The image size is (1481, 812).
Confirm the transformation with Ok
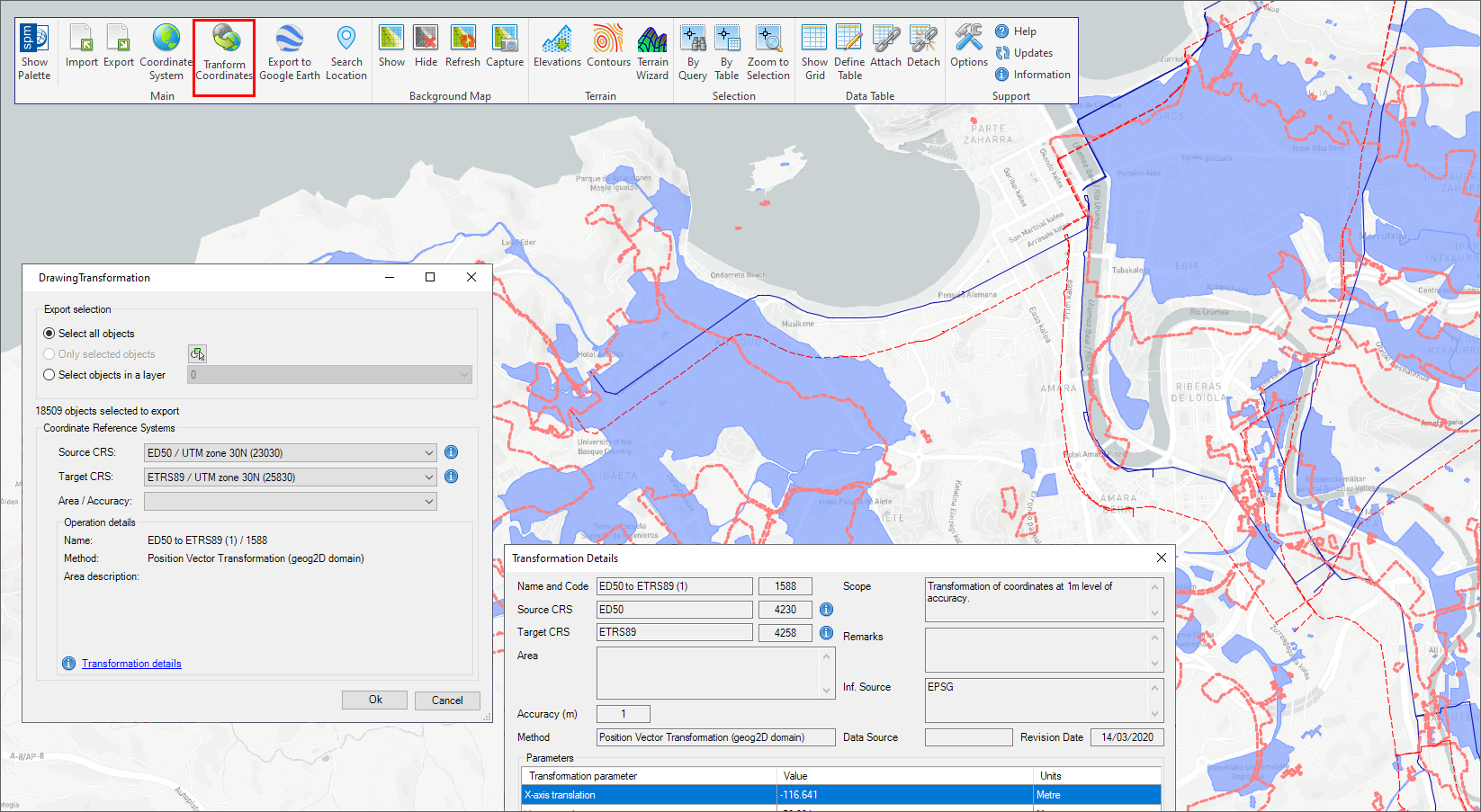(375, 700)
